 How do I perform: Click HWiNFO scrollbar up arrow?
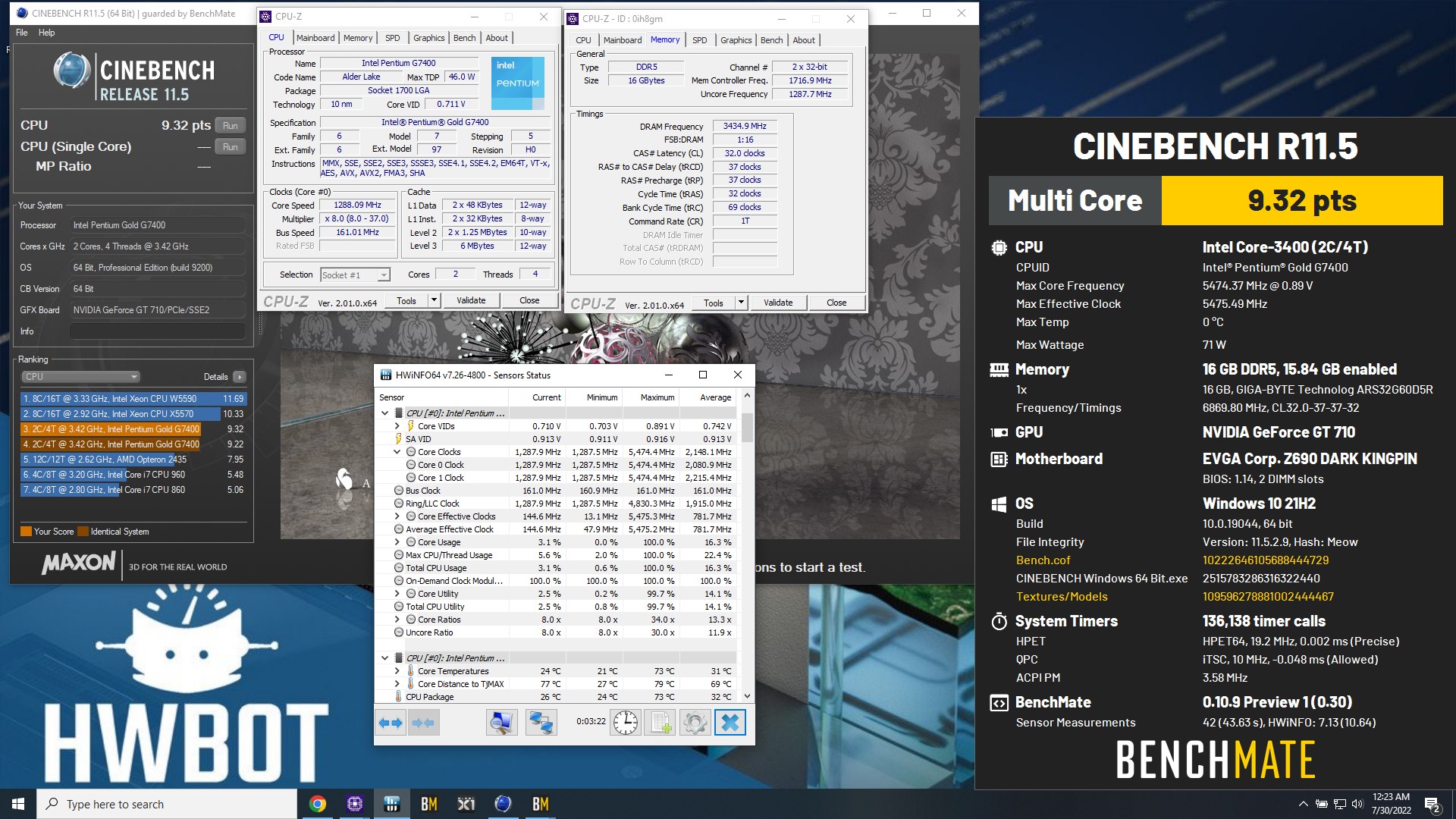[747, 396]
